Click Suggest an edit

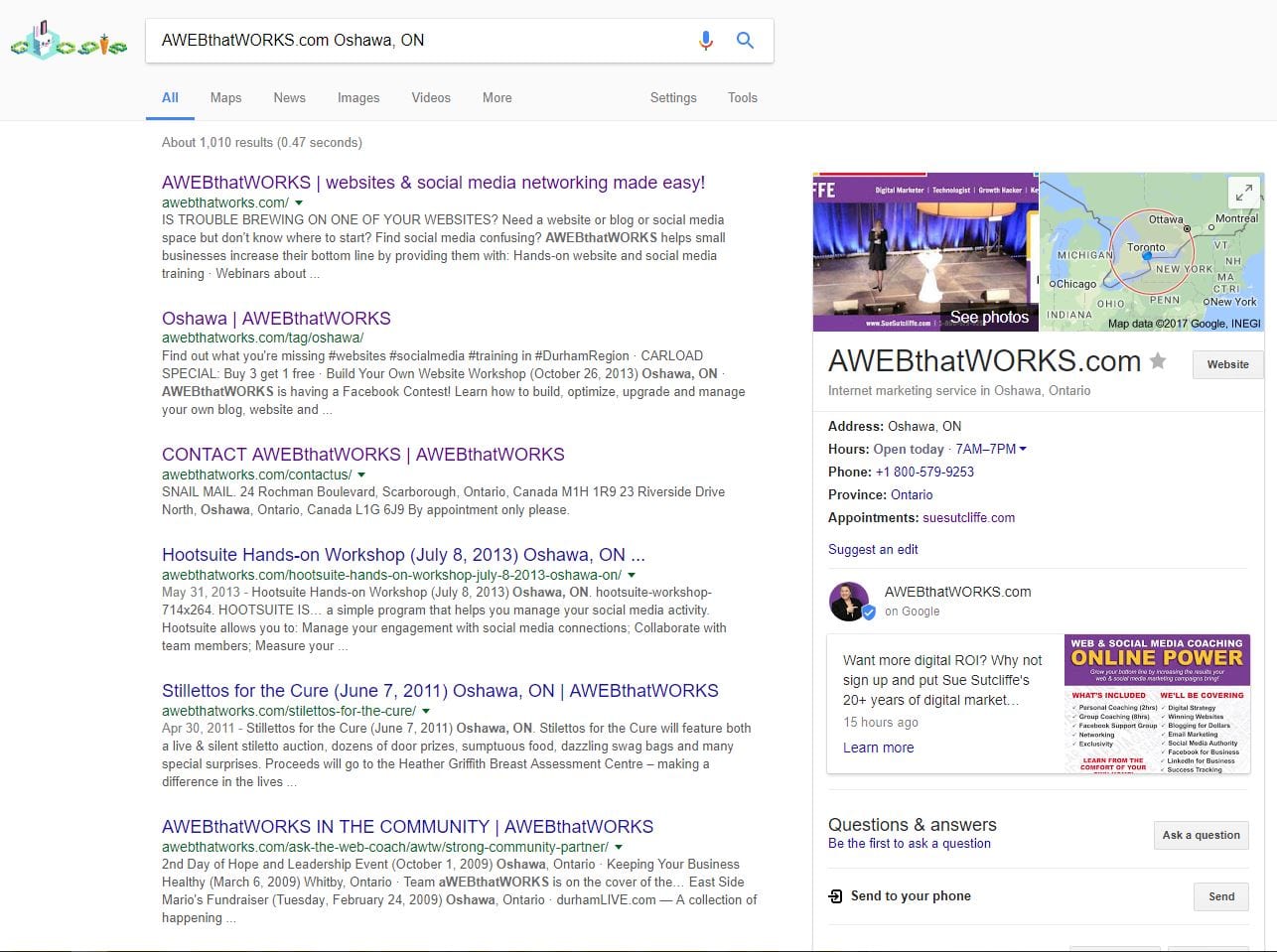click(873, 549)
